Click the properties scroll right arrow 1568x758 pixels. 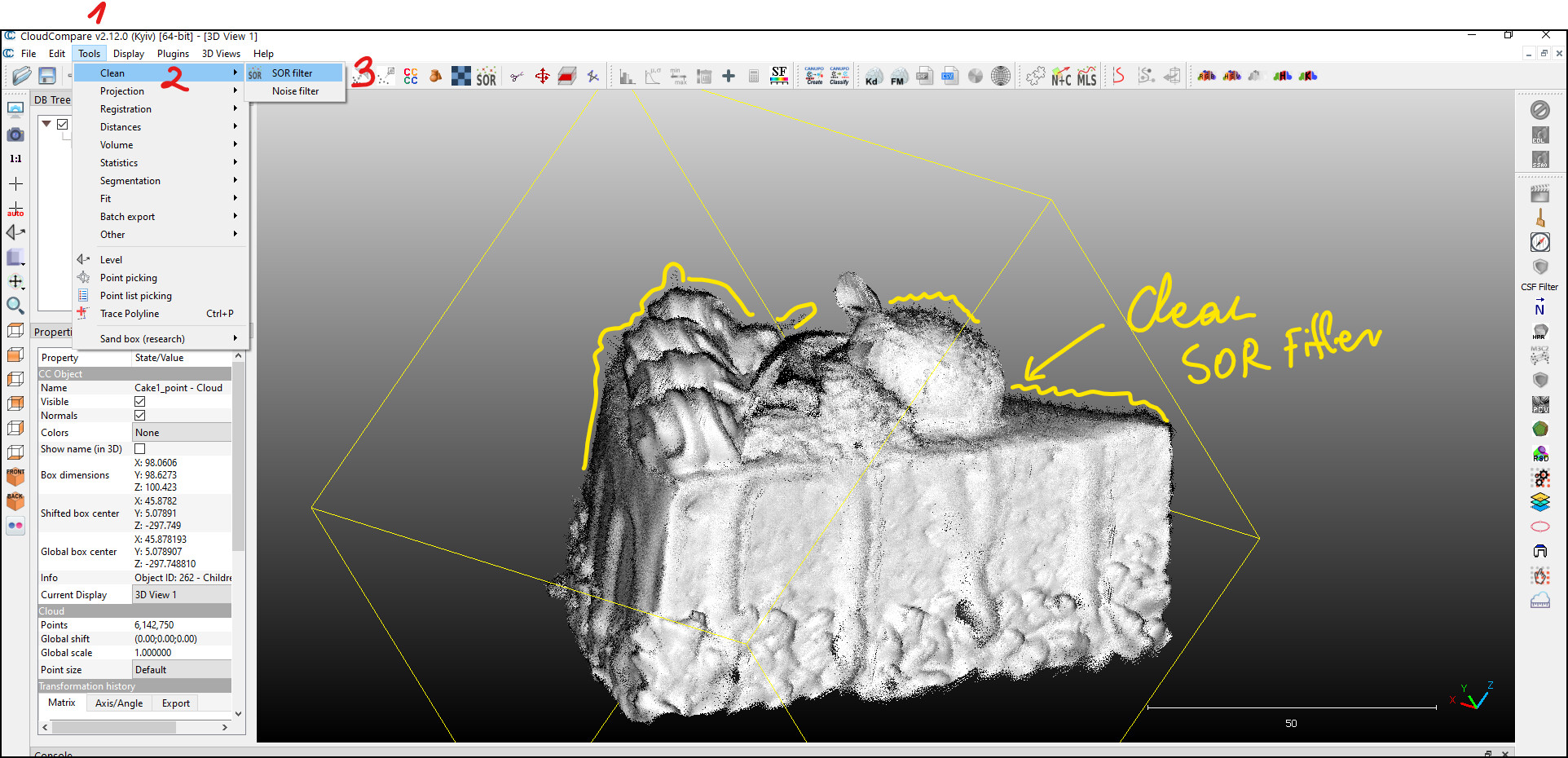[225, 727]
